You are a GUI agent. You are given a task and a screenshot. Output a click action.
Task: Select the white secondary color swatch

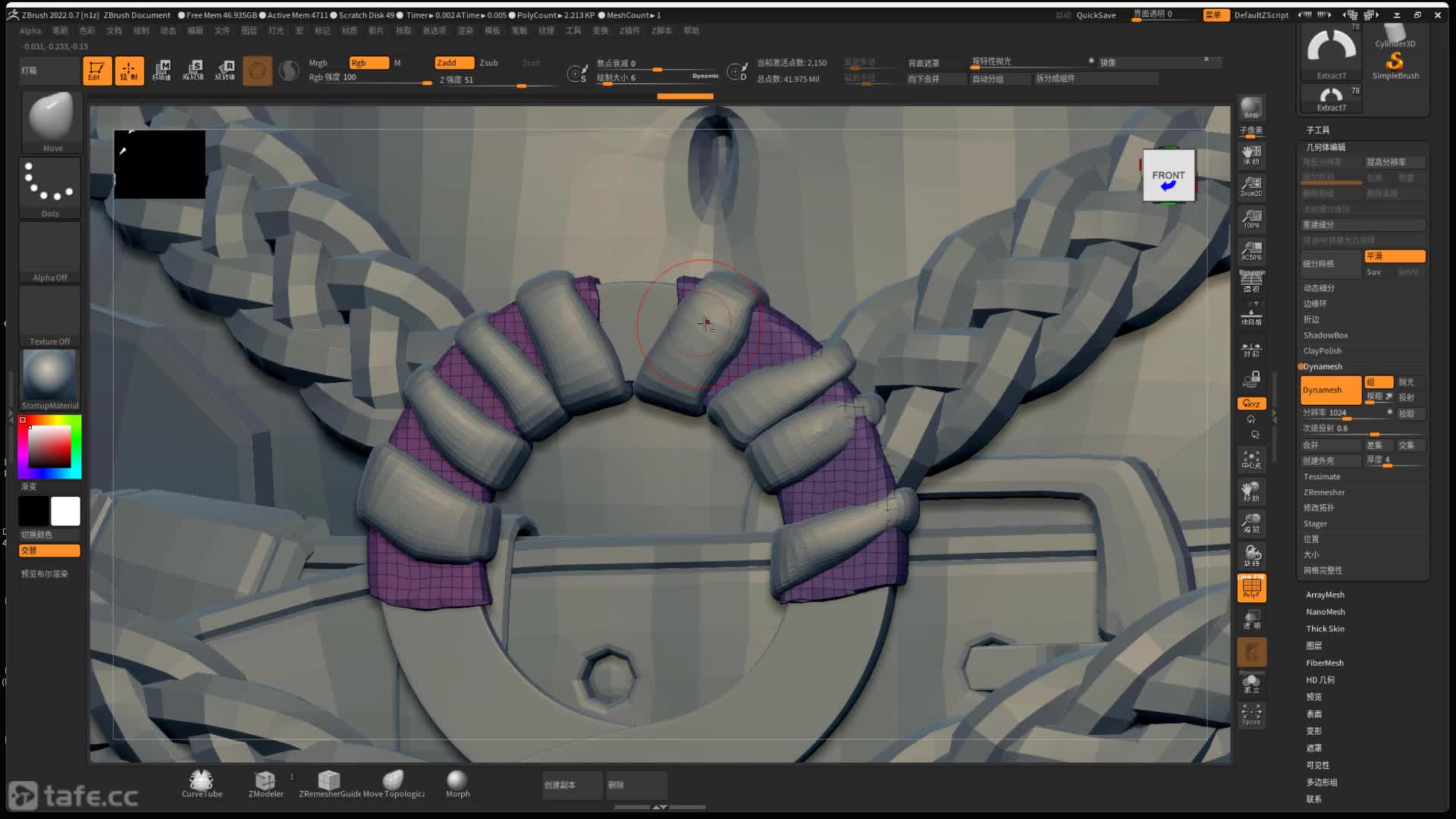coord(65,511)
